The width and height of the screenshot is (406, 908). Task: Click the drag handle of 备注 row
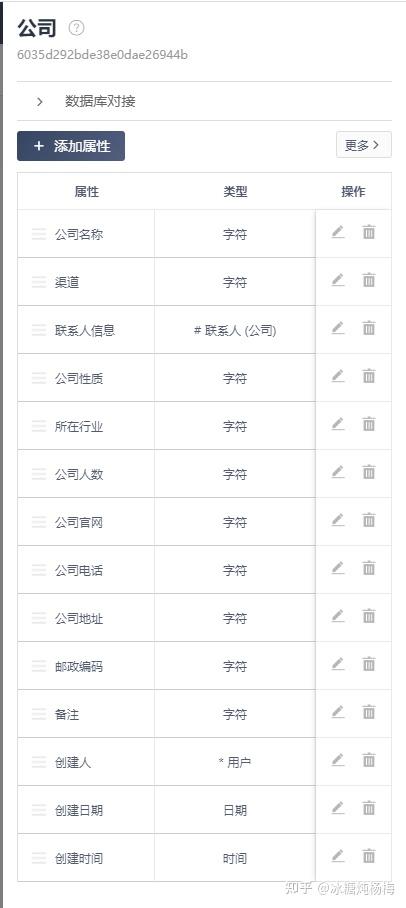coord(39,715)
